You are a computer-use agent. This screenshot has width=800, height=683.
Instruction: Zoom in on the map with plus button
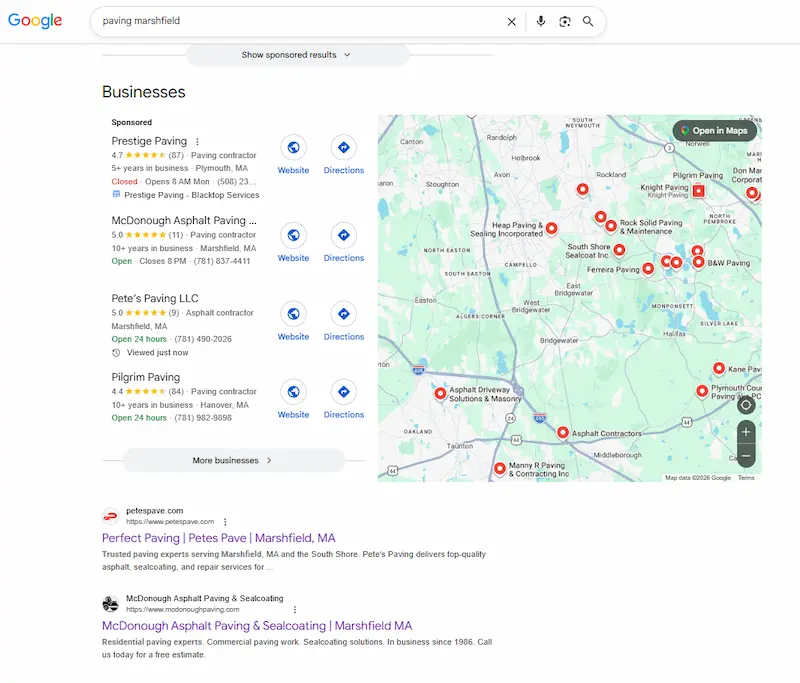746,432
